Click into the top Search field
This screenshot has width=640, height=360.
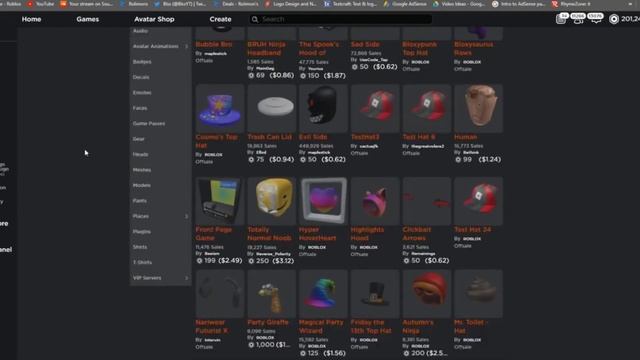[340, 19]
